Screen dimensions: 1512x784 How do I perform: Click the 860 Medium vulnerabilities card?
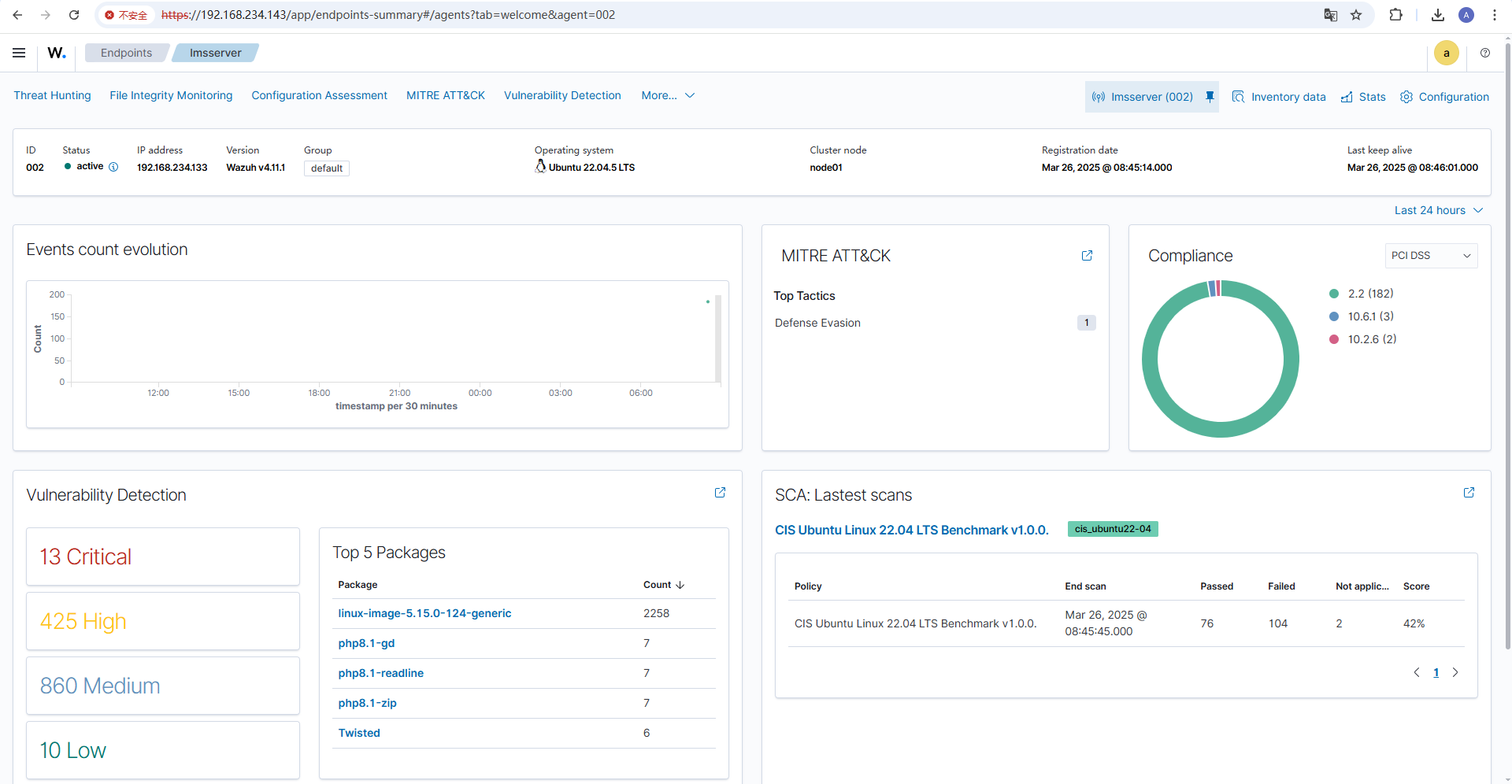click(x=163, y=686)
